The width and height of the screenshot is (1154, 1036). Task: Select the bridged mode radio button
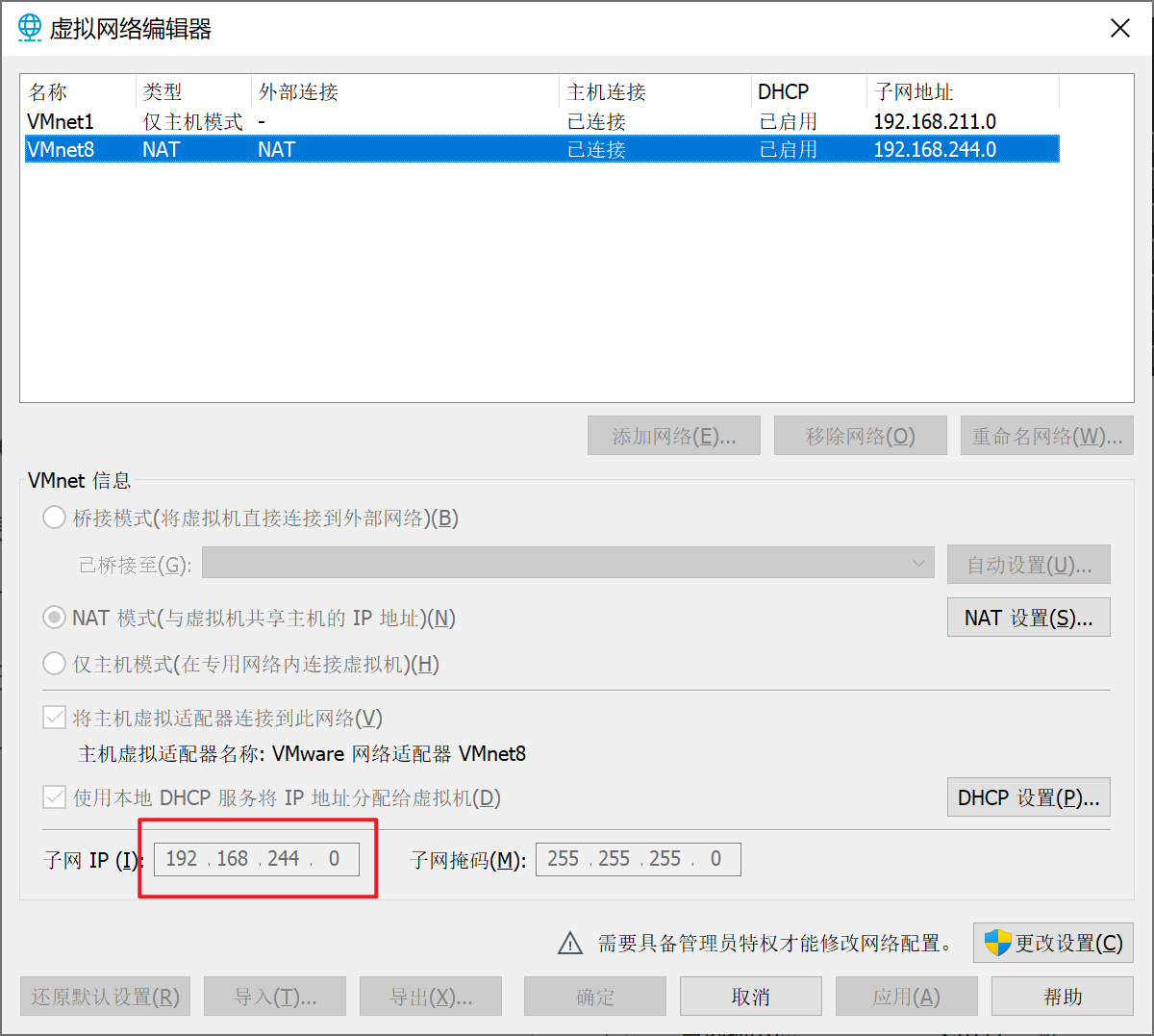55,518
